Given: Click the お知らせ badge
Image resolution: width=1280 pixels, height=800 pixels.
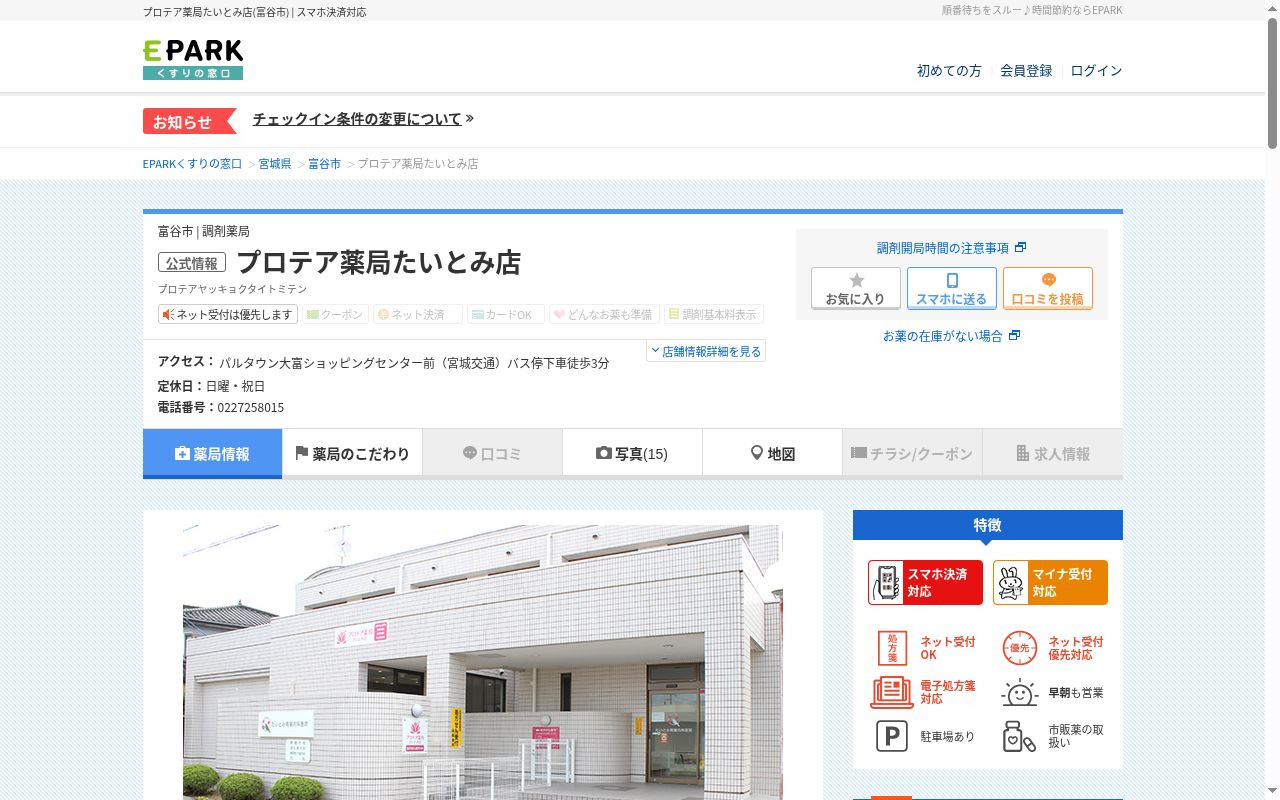Looking at the screenshot, I should pyautogui.click(x=189, y=121).
